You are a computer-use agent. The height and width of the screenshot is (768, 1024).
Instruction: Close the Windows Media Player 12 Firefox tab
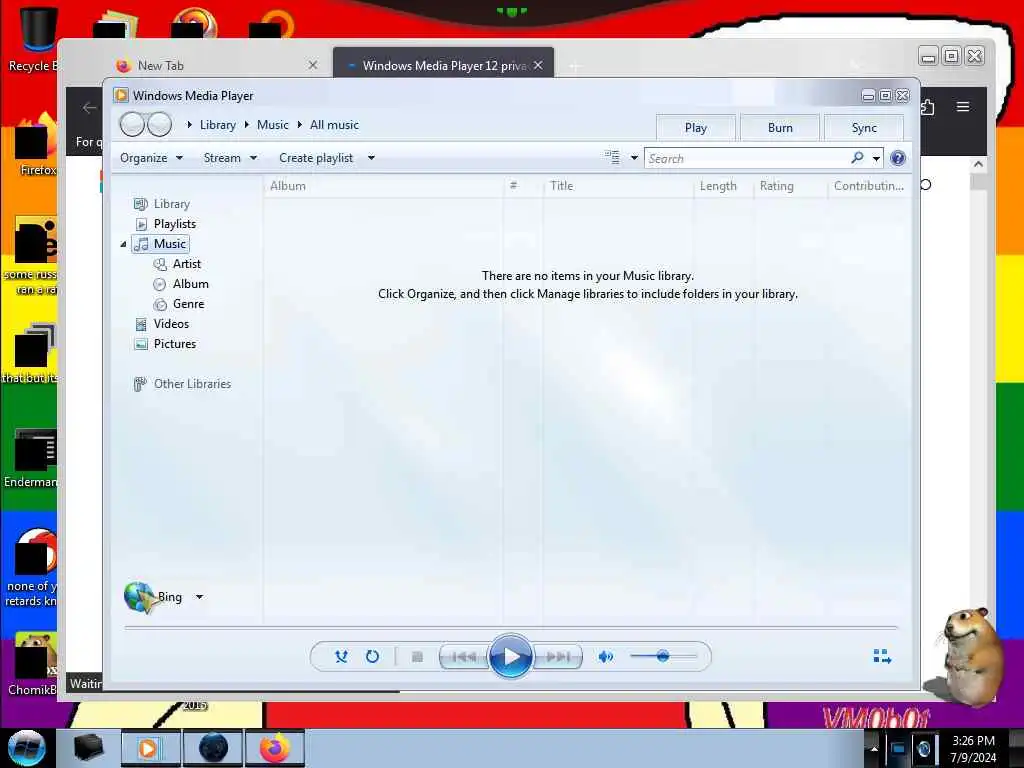click(538, 65)
